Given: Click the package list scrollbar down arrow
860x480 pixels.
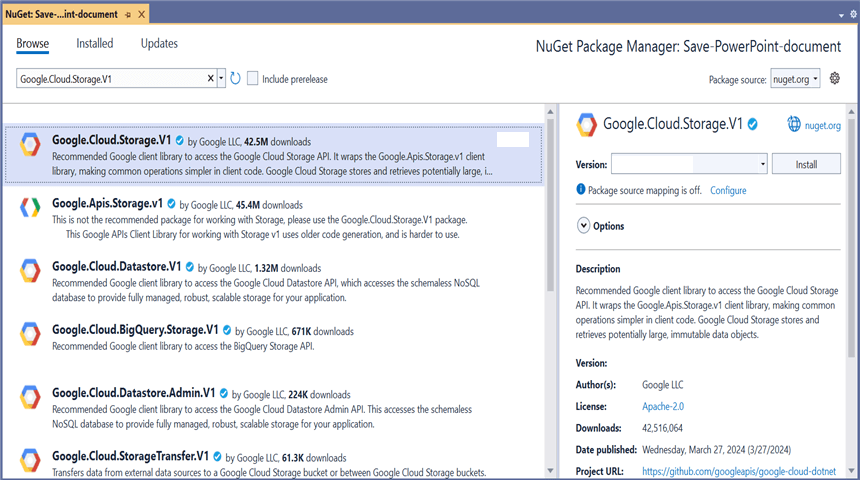Looking at the screenshot, I should 550,471.
